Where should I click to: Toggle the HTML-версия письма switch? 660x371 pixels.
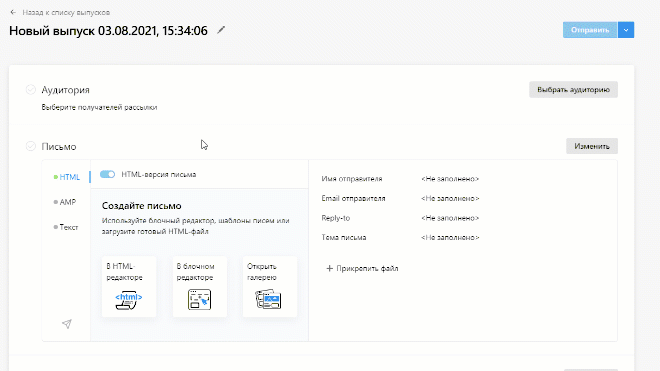[107, 174]
